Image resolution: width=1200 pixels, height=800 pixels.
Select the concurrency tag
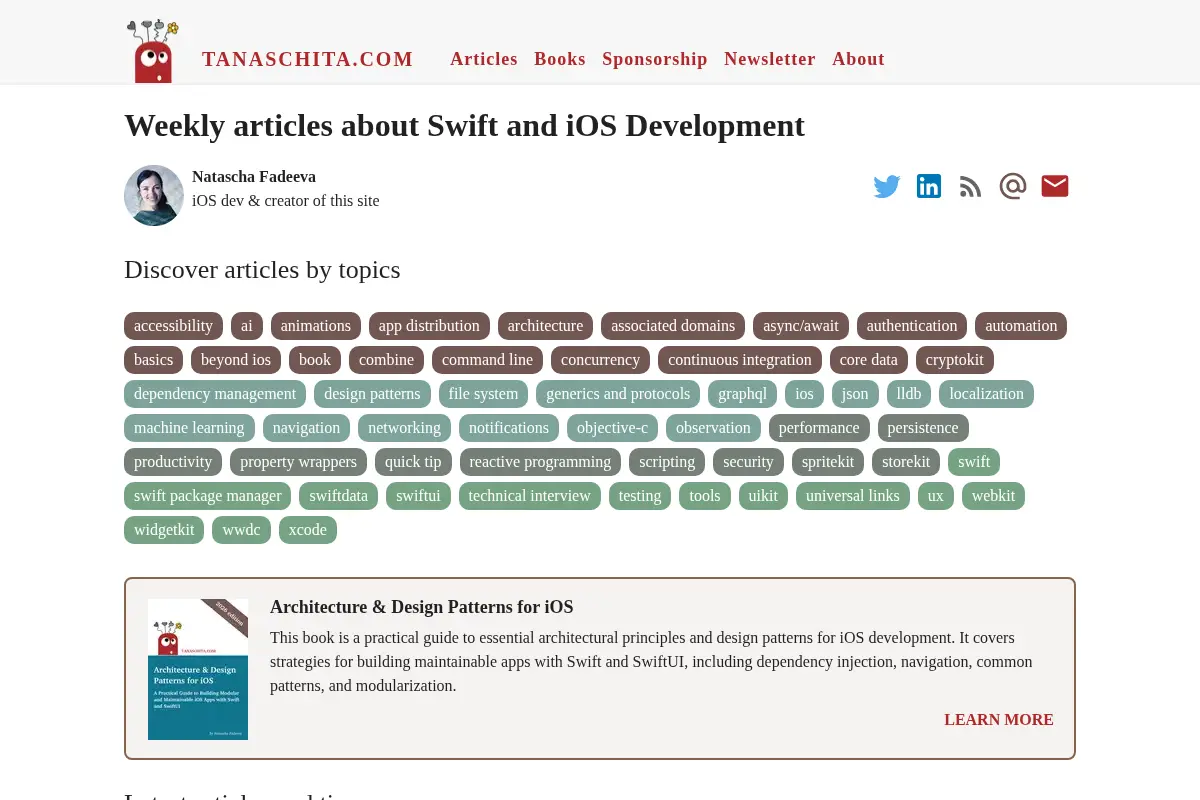[x=600, y=360]
